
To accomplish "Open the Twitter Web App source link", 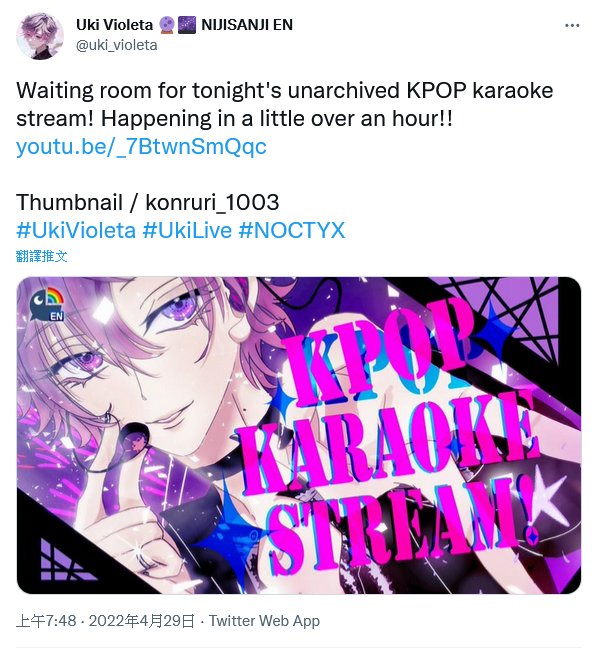I will pos(264,621).
